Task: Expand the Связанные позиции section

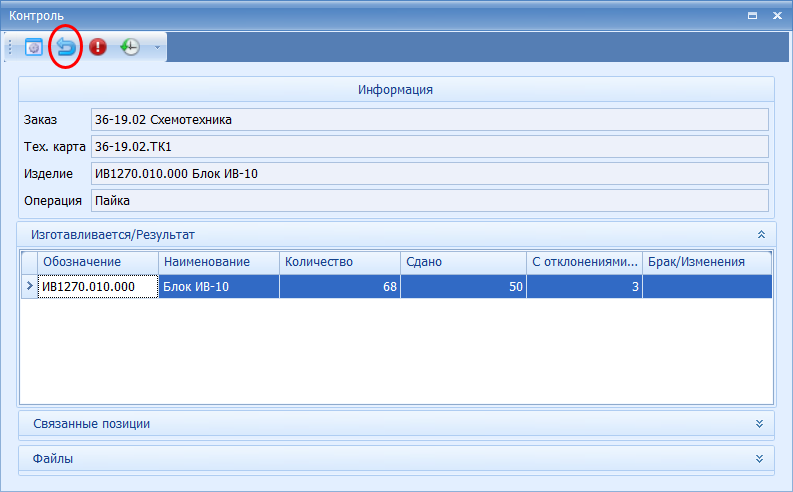Action: pyautogui.click(x=761, y=423)
